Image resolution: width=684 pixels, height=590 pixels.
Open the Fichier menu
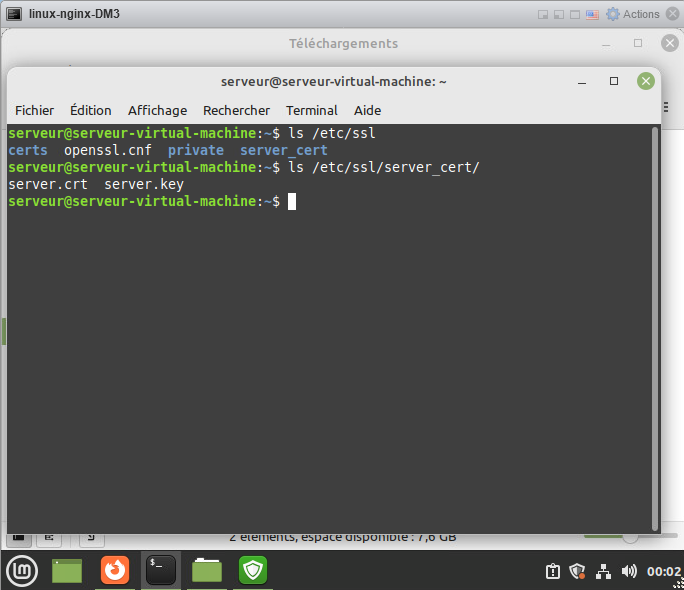point(35,110)
